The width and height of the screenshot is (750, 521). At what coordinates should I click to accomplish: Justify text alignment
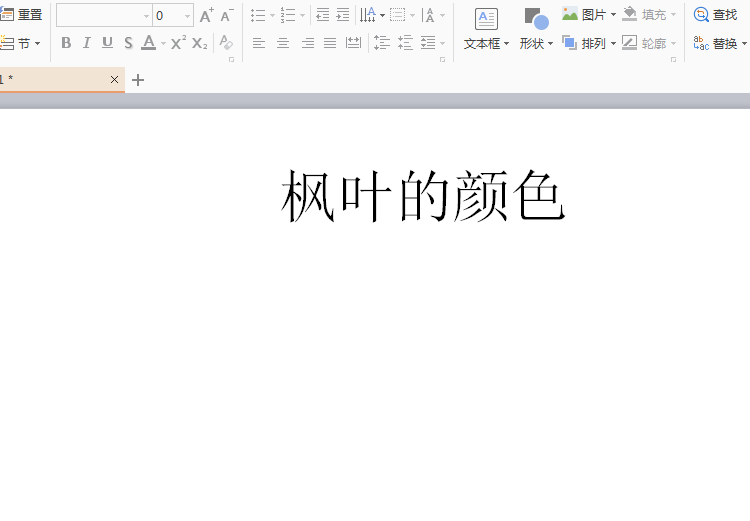coord(330,44)
